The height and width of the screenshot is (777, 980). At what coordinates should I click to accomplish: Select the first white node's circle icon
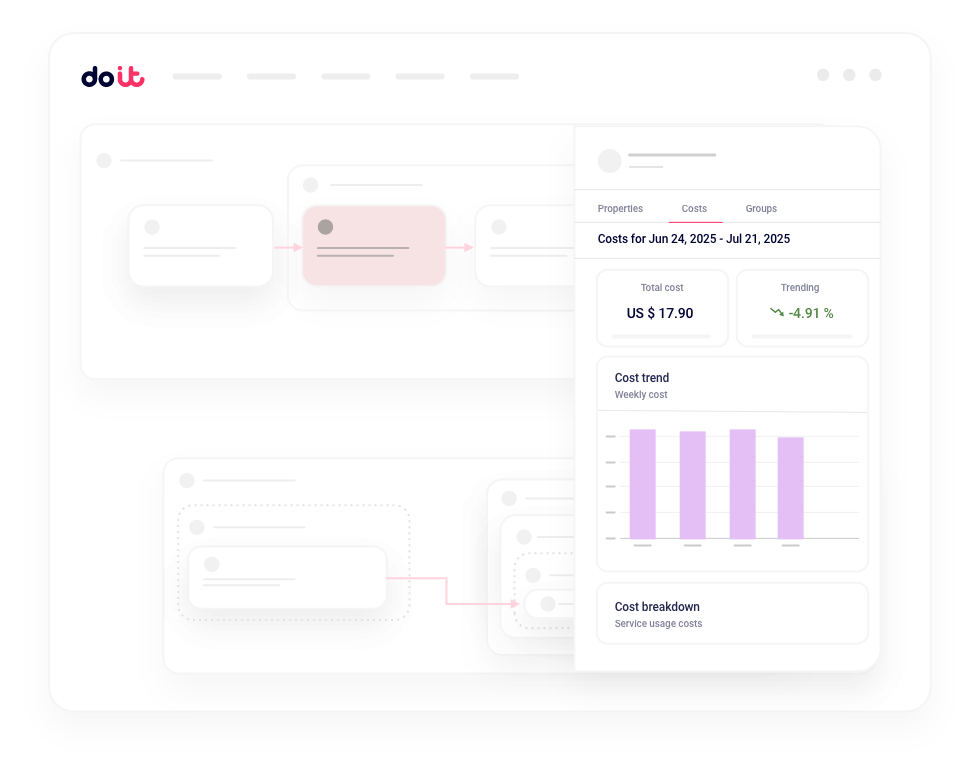pyautogui.click(x=152, y=227)
